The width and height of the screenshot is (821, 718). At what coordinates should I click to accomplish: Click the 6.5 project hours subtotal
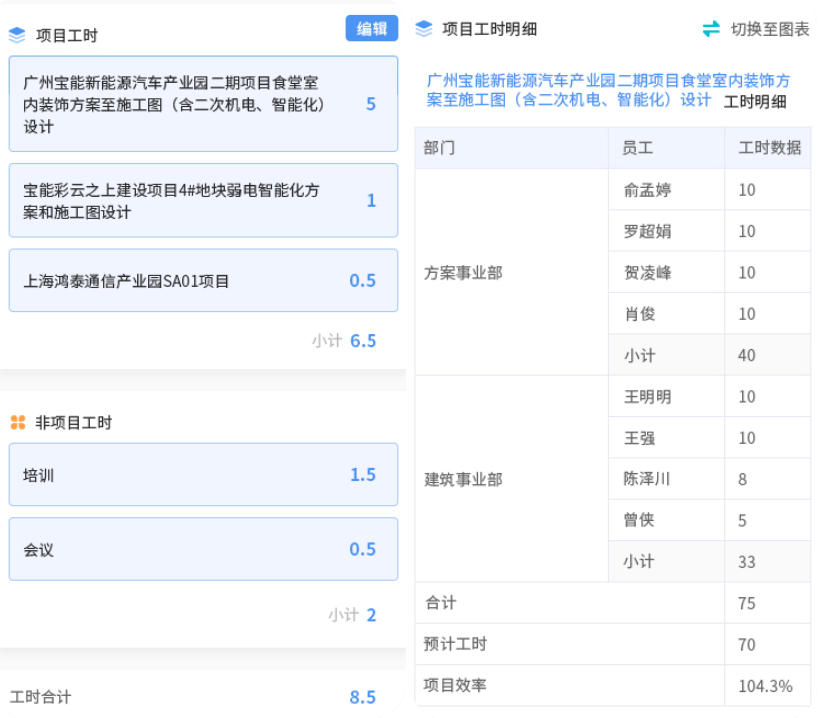pos(363,341)
